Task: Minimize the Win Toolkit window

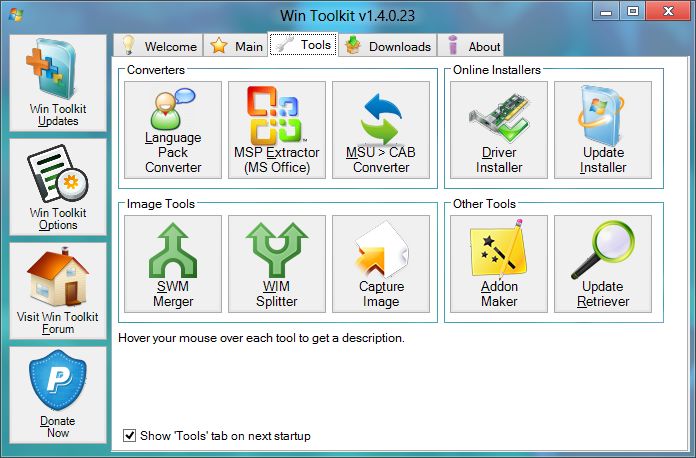Action: coord(605,12)
